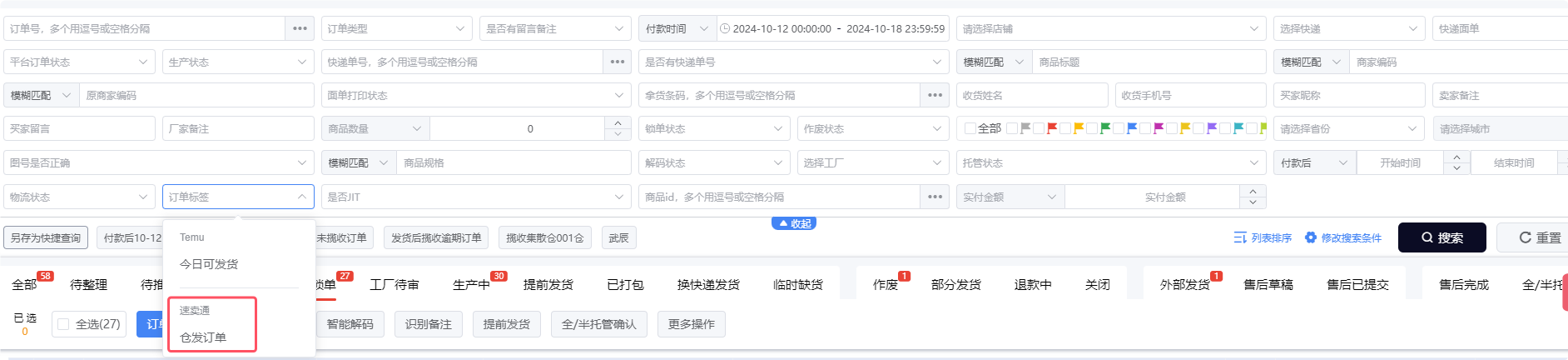Tick the gray flag checkbox

coord(1012,128)
